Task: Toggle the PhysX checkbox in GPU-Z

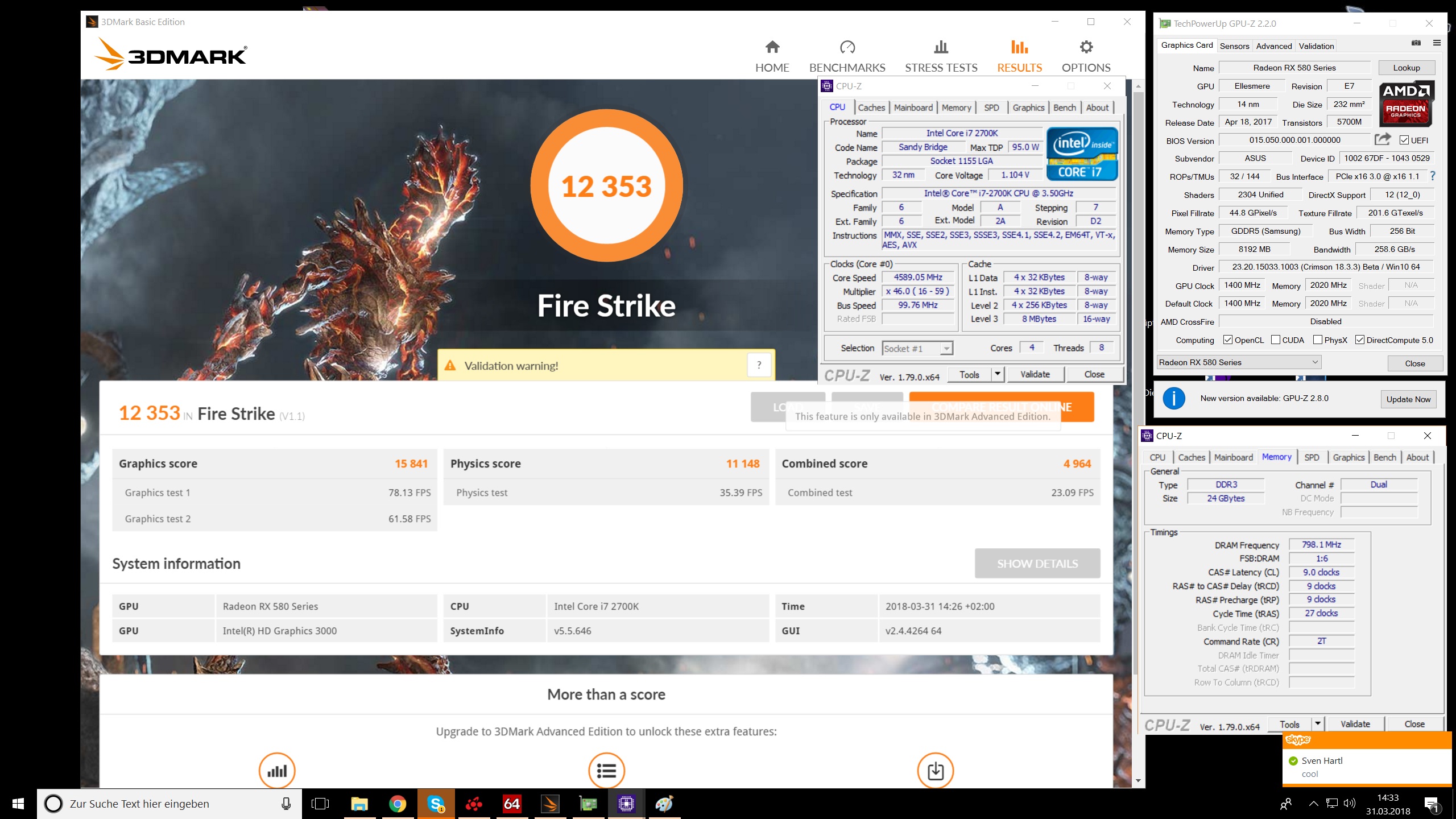Action: [1317, 340]
